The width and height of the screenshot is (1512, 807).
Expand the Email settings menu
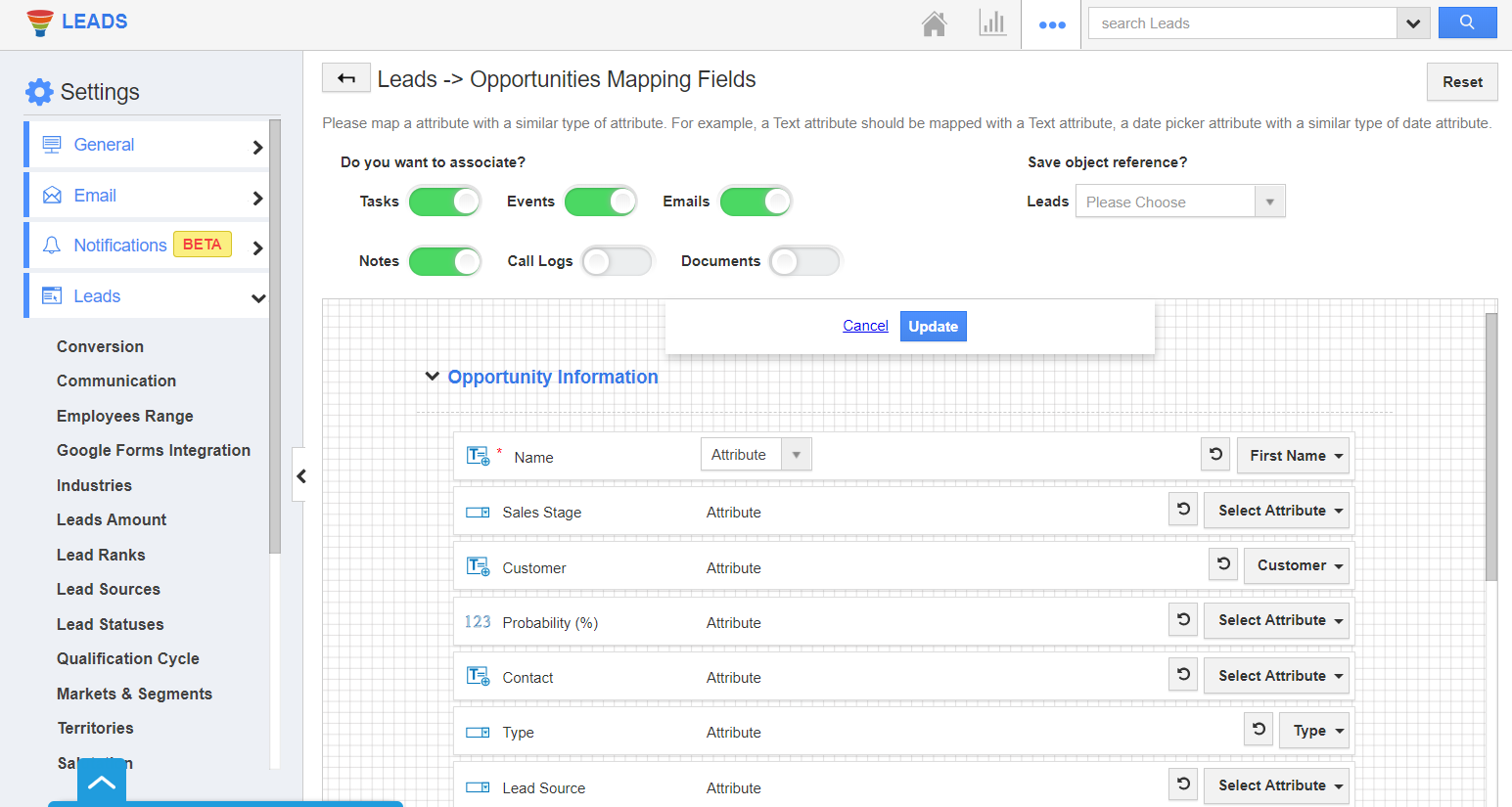(x=257, y=198)
